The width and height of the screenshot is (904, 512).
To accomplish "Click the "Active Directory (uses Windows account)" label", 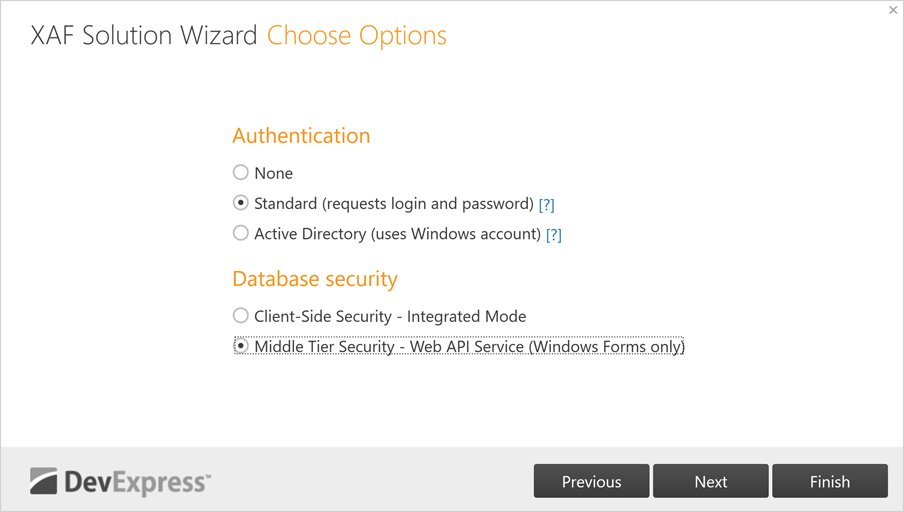I will click(x=397, y=233).
